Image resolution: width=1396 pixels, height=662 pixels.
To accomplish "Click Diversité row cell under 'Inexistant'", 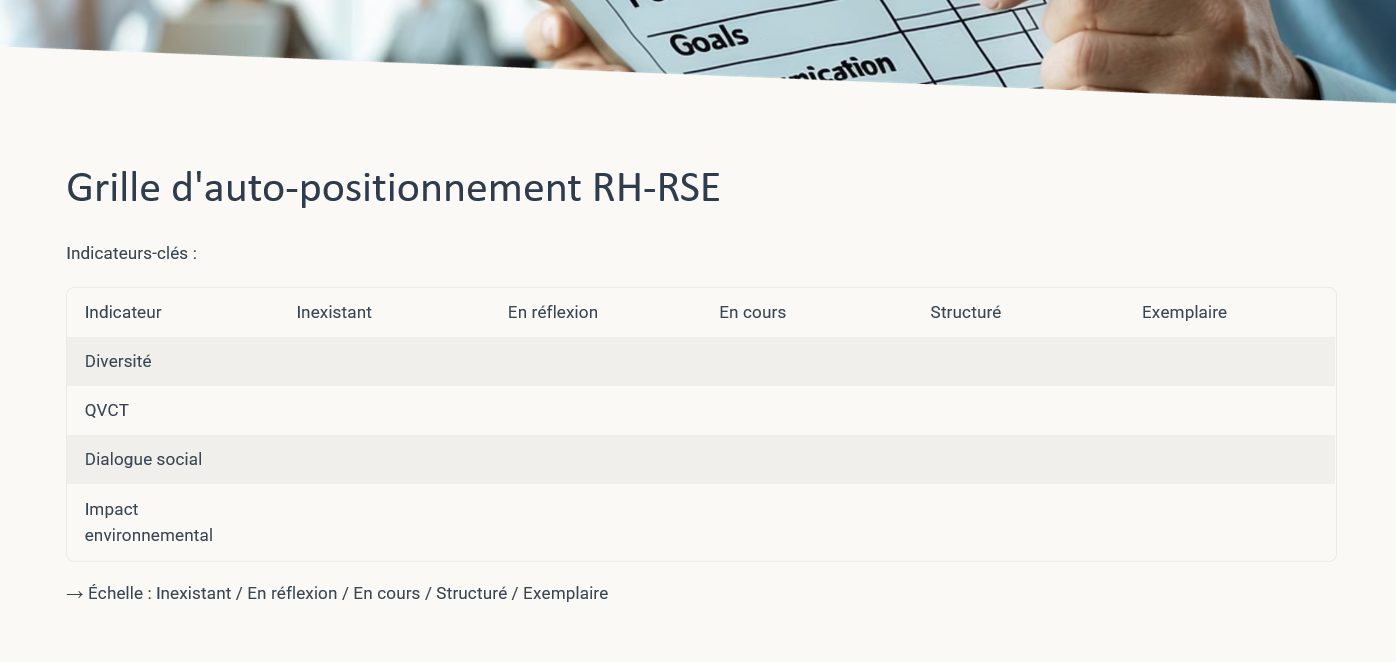I will pos(384,361).
